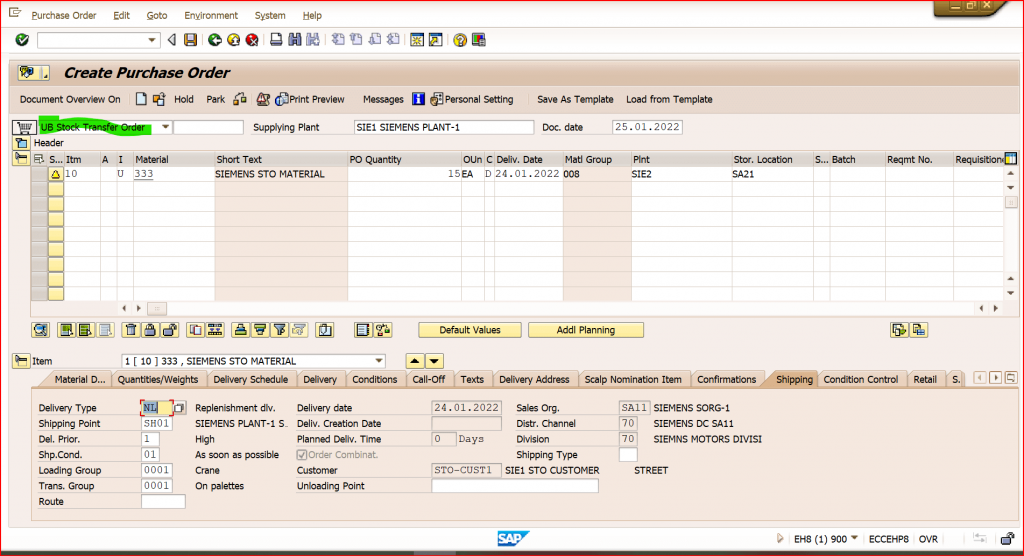Click the Generate Shortcut icon
1024x556 pixels.
[436, 40]
